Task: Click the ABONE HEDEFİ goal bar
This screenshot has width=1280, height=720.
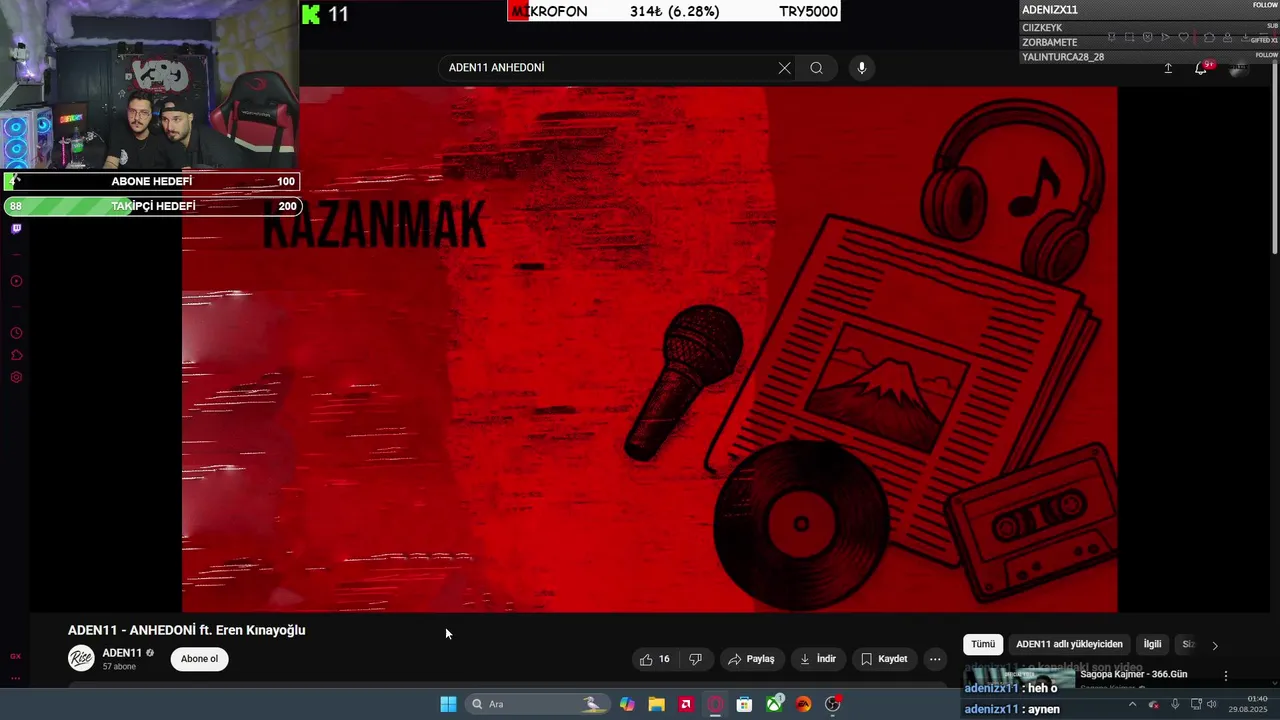Action: pos(151,181)
